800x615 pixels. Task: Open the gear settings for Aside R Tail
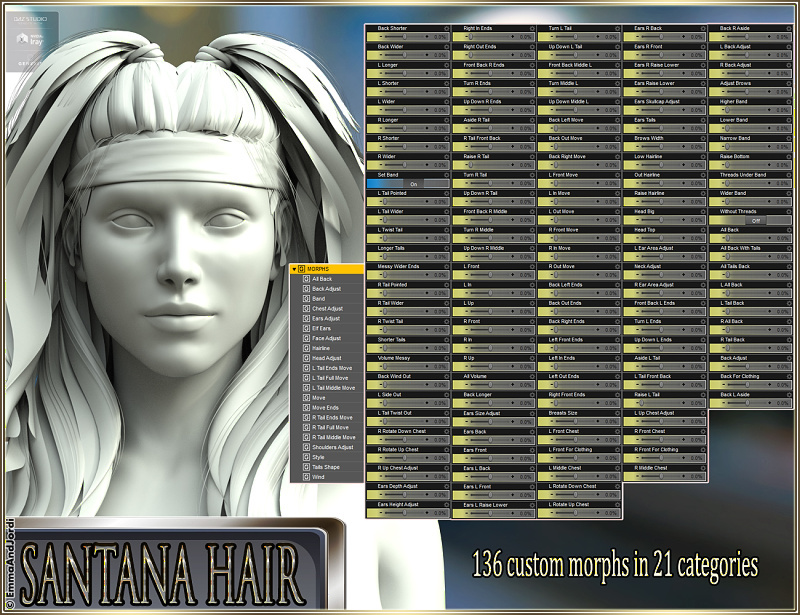532,120
